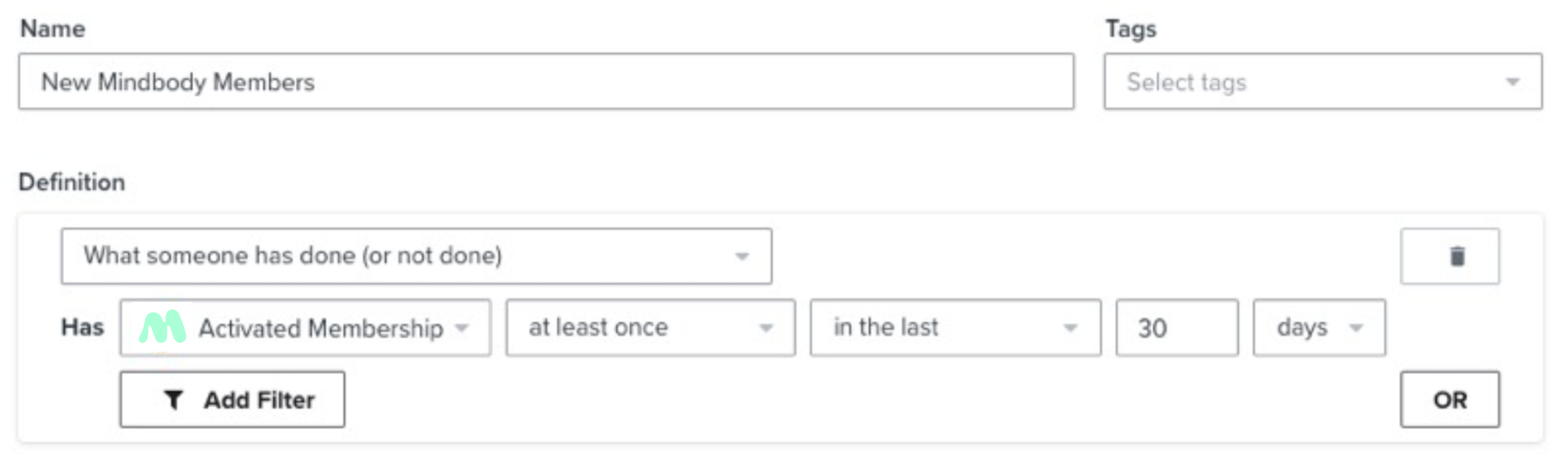
Task: Click the Add Filter button
Action: [x=232, y=400]
